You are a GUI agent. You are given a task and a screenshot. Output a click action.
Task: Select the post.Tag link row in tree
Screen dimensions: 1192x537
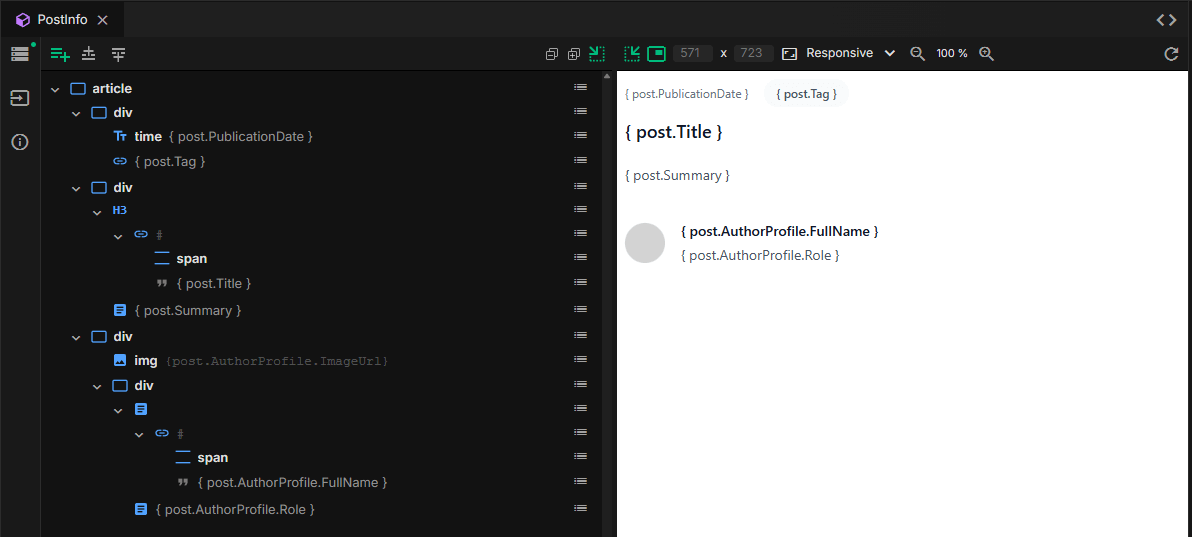point(322,161)
